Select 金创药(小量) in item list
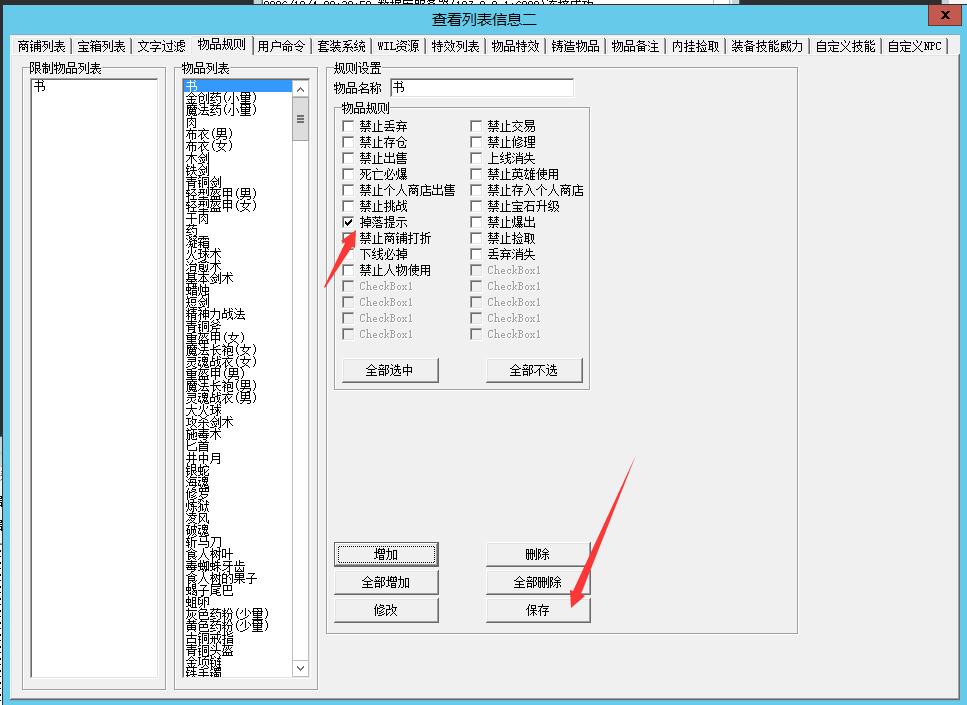Viewport: 967px width, 705px height. [238, 98]
